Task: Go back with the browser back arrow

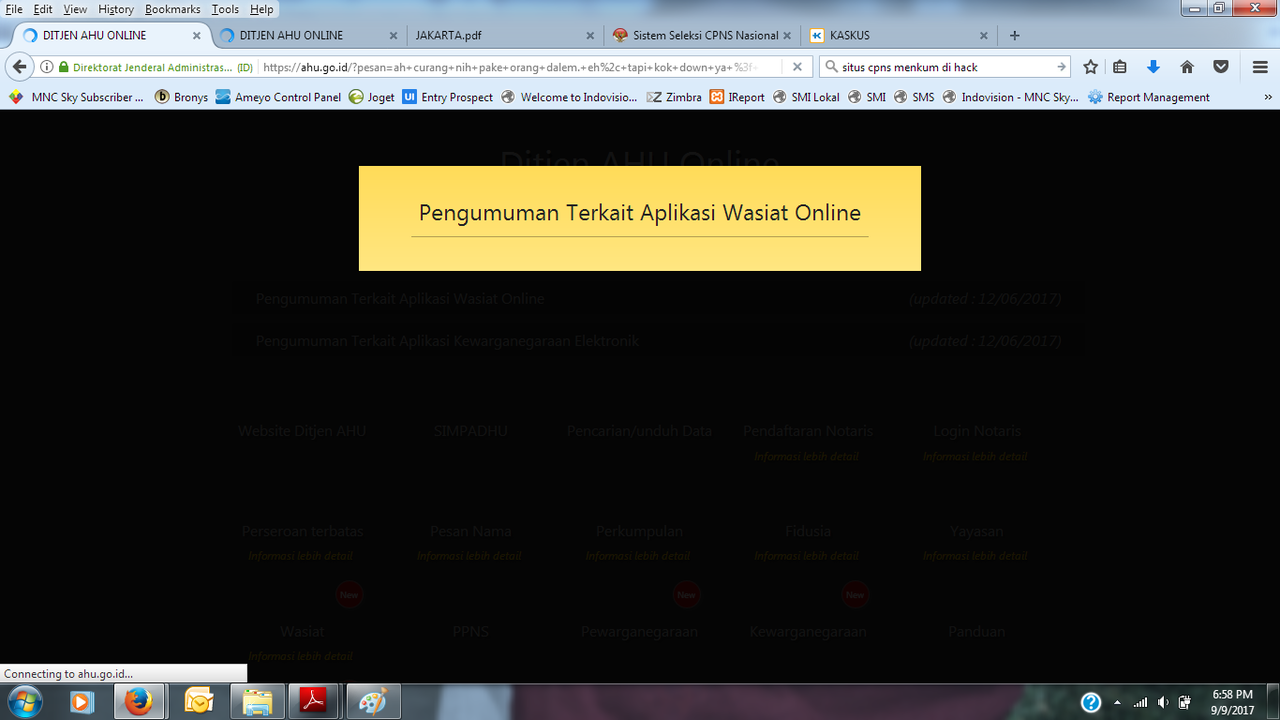Action: [x=19, y=67]
